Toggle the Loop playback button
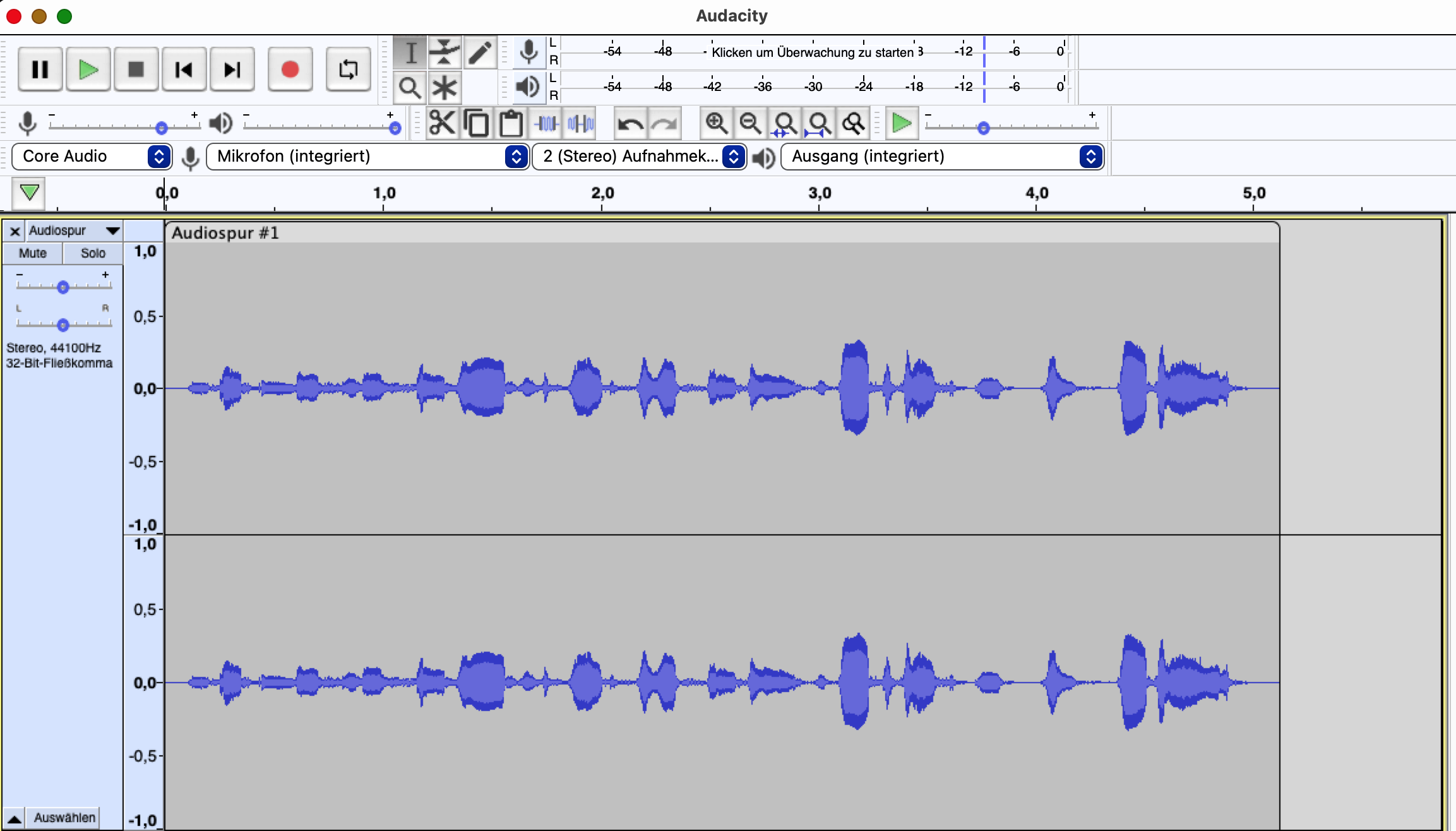The image size is (1456, 831). pos(348,69)
